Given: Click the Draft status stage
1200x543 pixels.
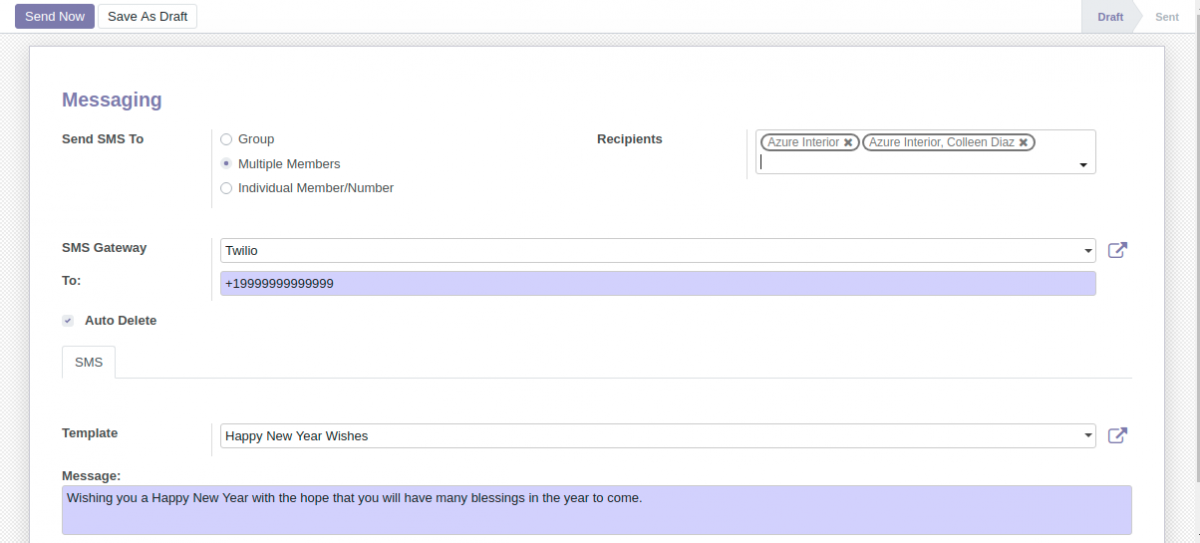Looking at the screenshot, I should tap(1110, 17).
